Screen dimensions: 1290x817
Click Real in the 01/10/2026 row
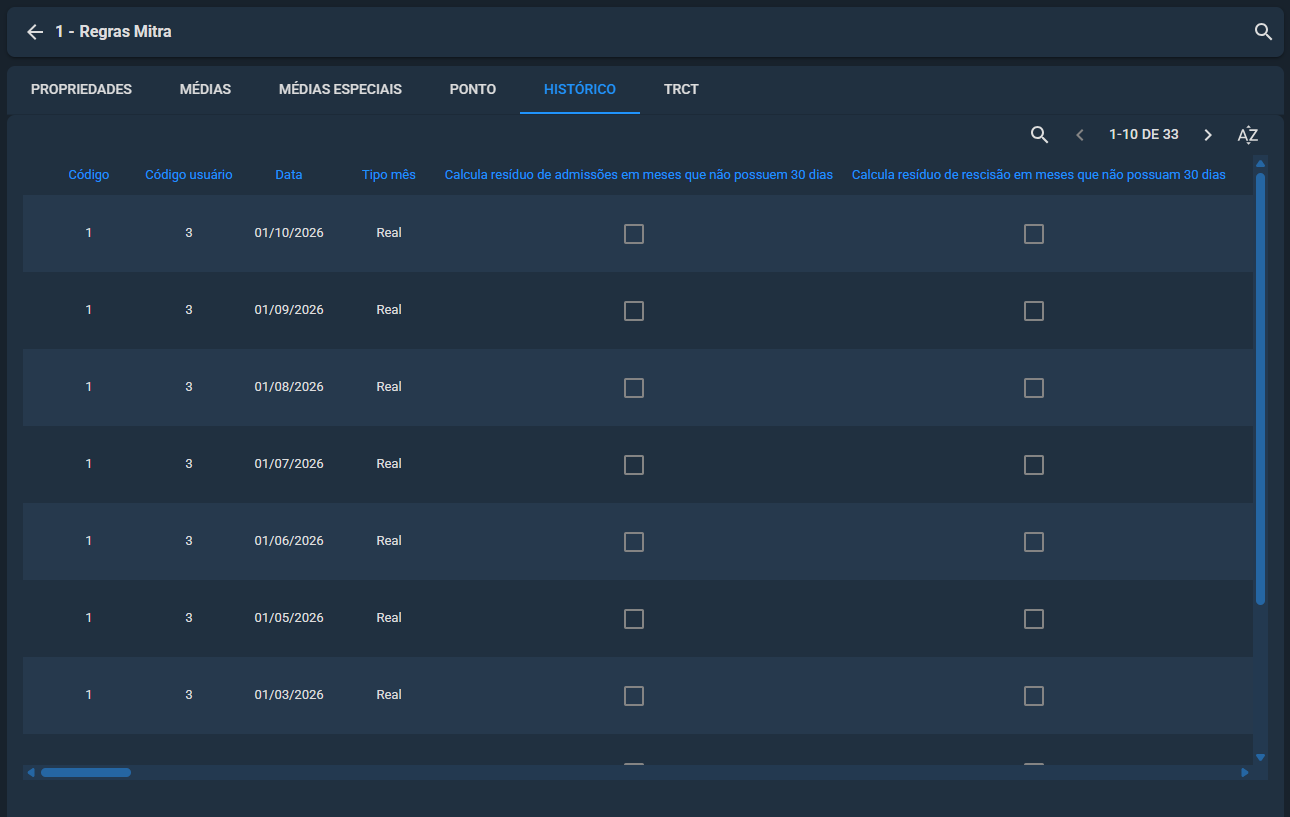tap(389, 233)
